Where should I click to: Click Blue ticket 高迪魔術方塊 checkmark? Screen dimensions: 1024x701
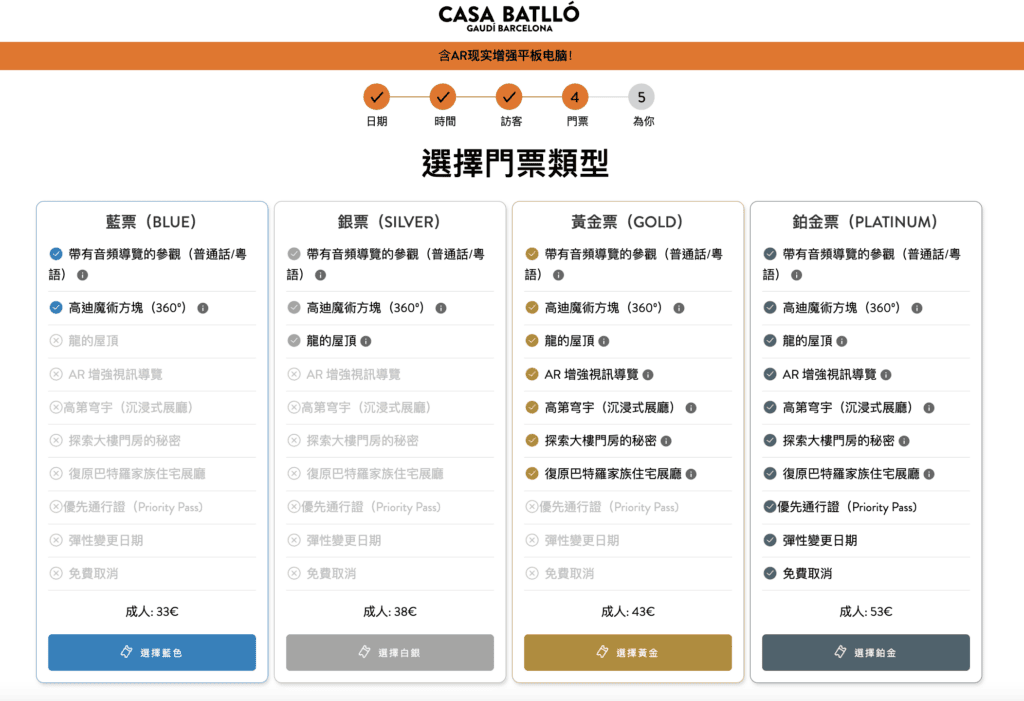point(56,308)
